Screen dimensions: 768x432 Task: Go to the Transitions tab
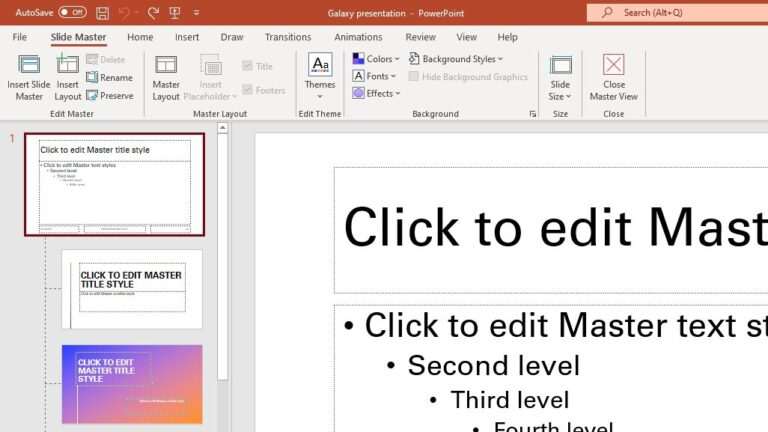[x=288, y=37]
